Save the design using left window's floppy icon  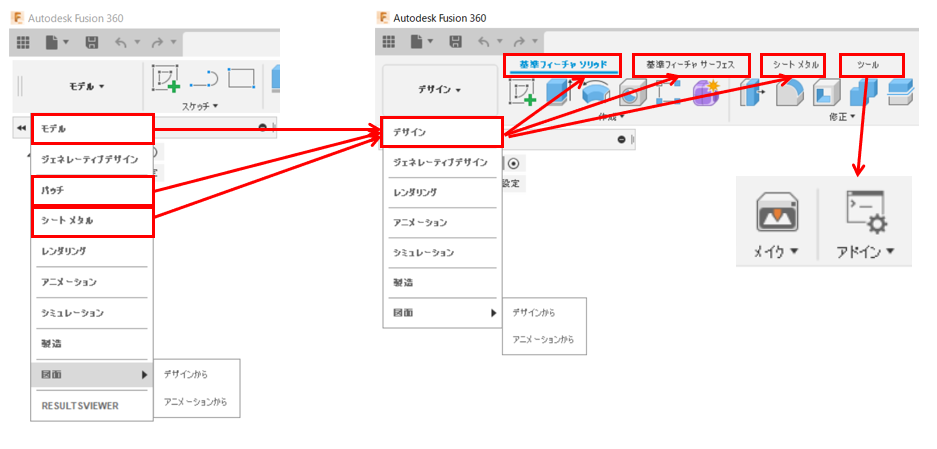(x=92, y=42)
